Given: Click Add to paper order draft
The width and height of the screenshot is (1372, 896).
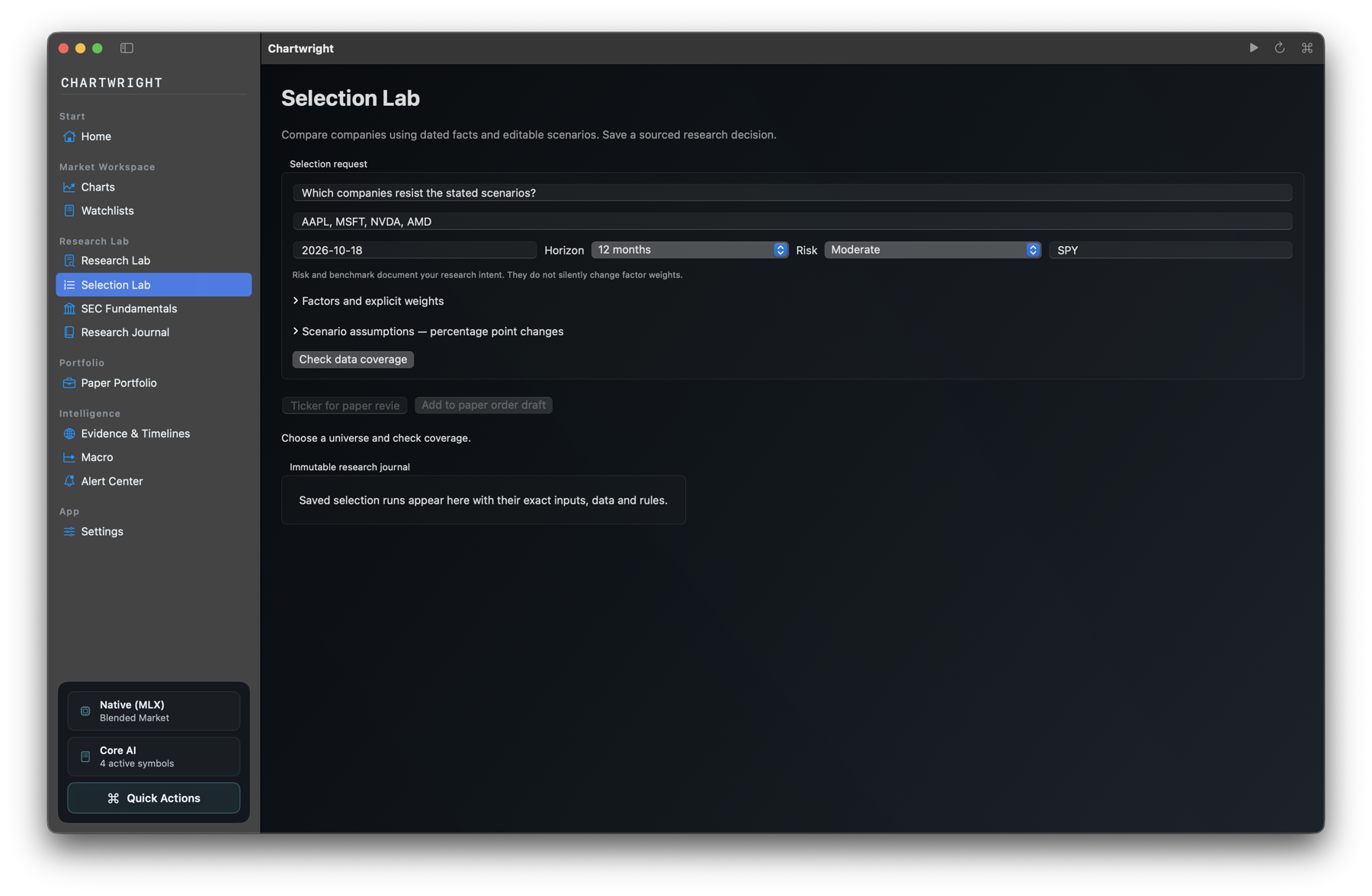Looking at the screenshot, I should pos(483,405).
